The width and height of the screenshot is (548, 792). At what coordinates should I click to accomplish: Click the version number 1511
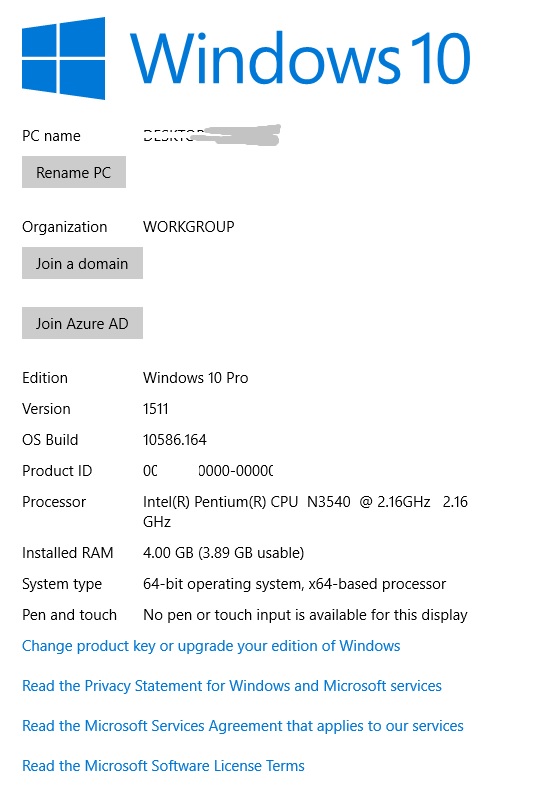coord(156,409)
